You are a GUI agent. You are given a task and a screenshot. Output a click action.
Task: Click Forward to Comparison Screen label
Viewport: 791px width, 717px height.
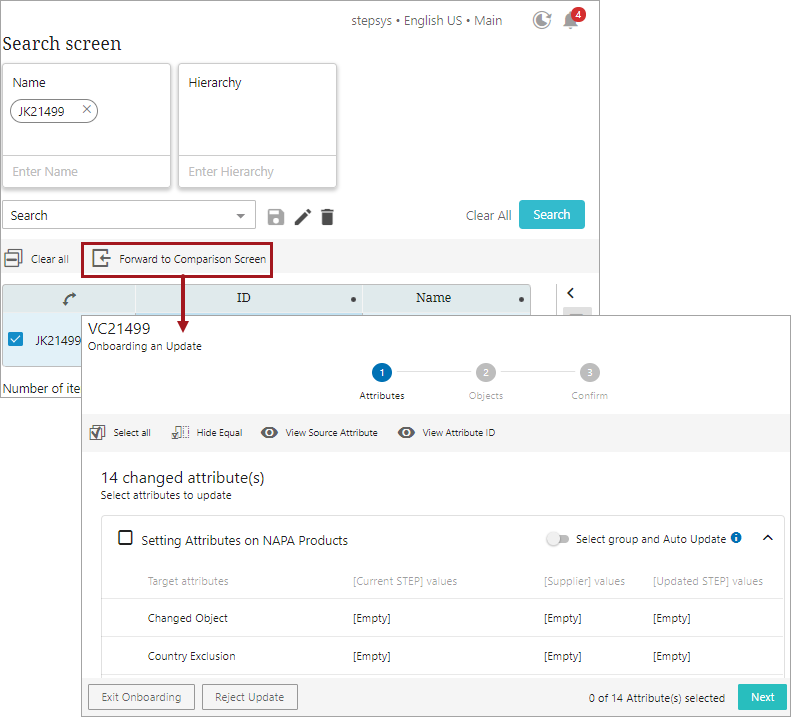(x=193, y=259)
